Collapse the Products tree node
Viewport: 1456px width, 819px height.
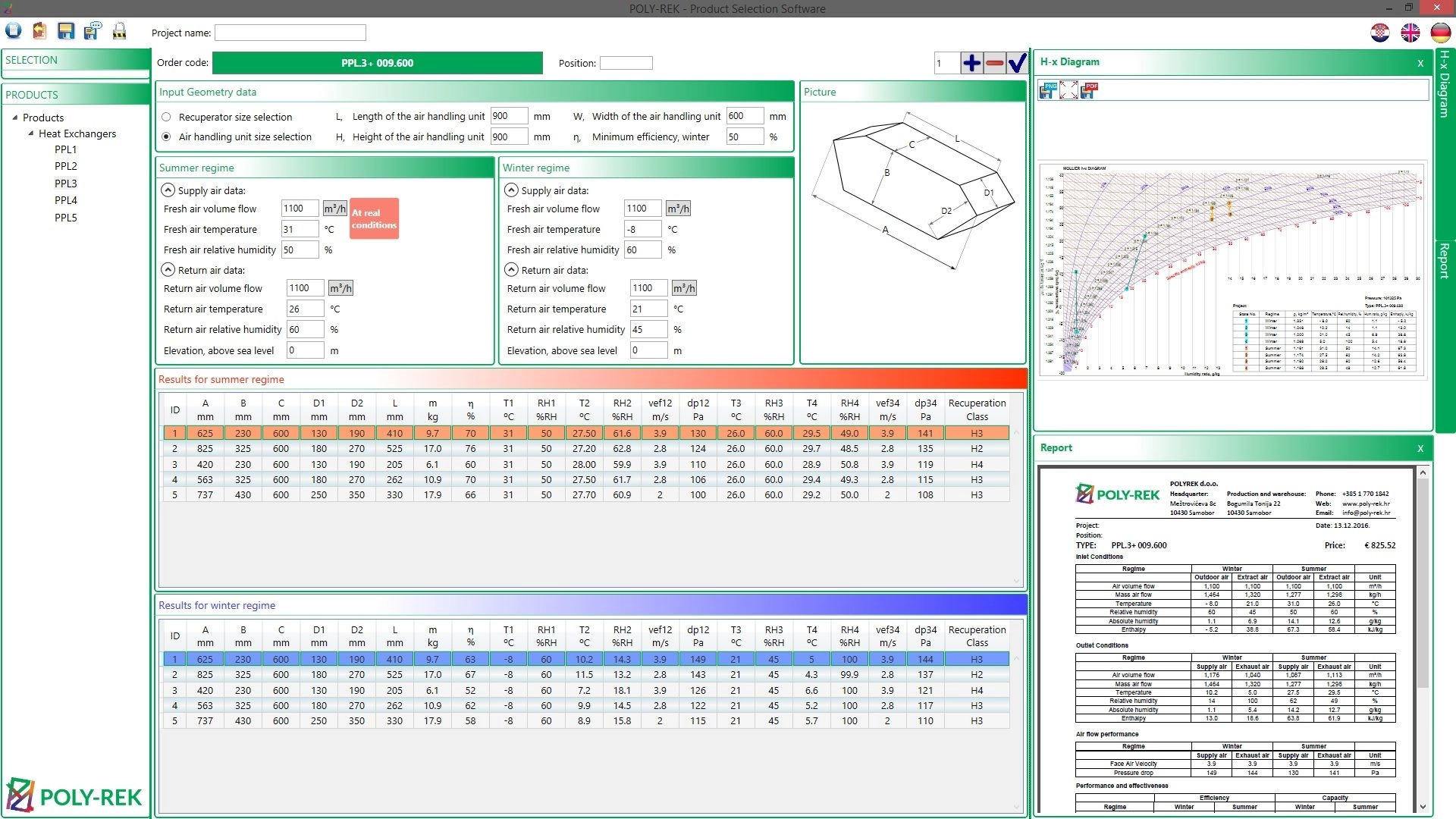14,118
